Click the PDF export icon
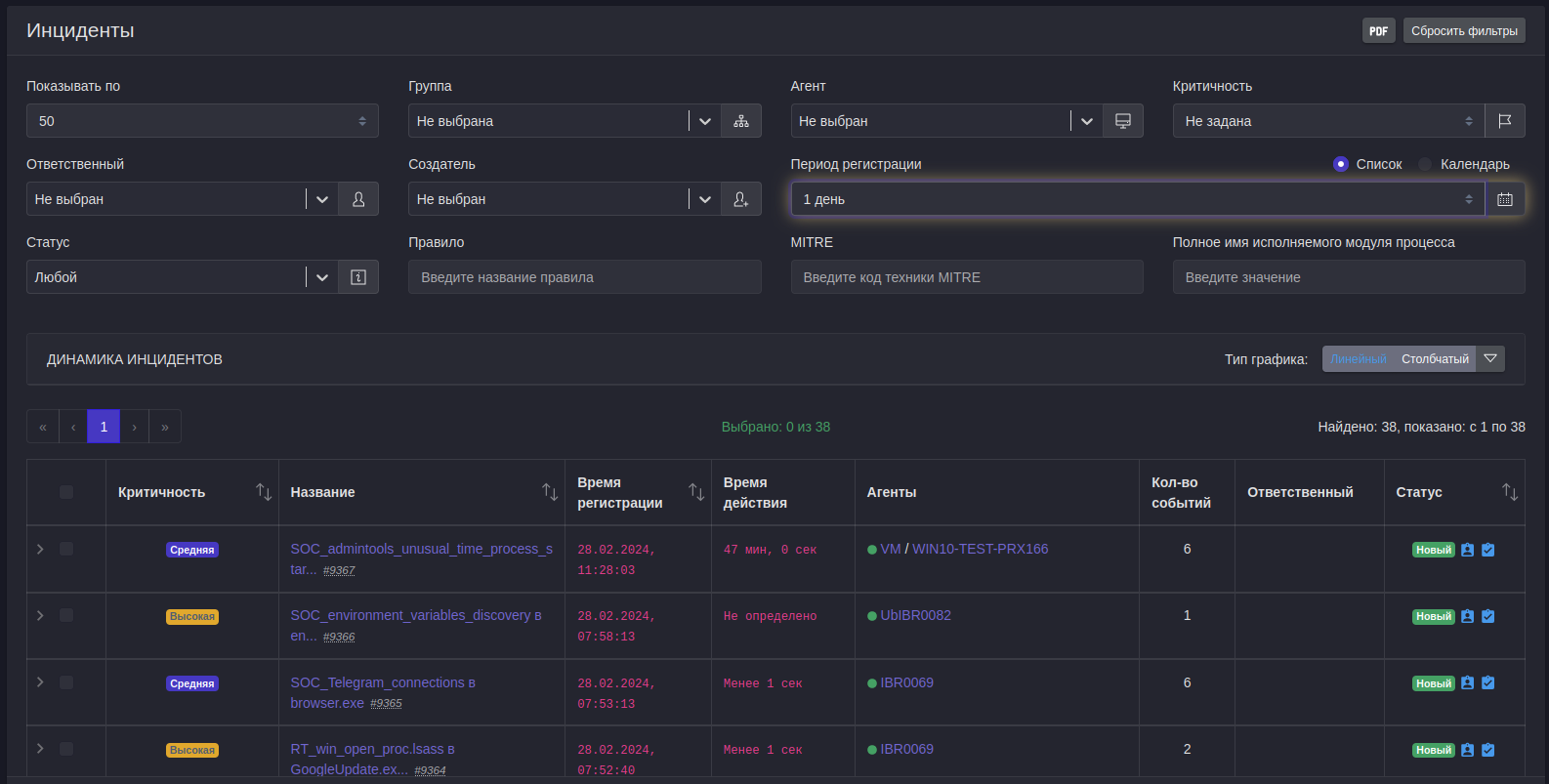The height and width of the screenshot is (784, 1549). pos(1378,31)
